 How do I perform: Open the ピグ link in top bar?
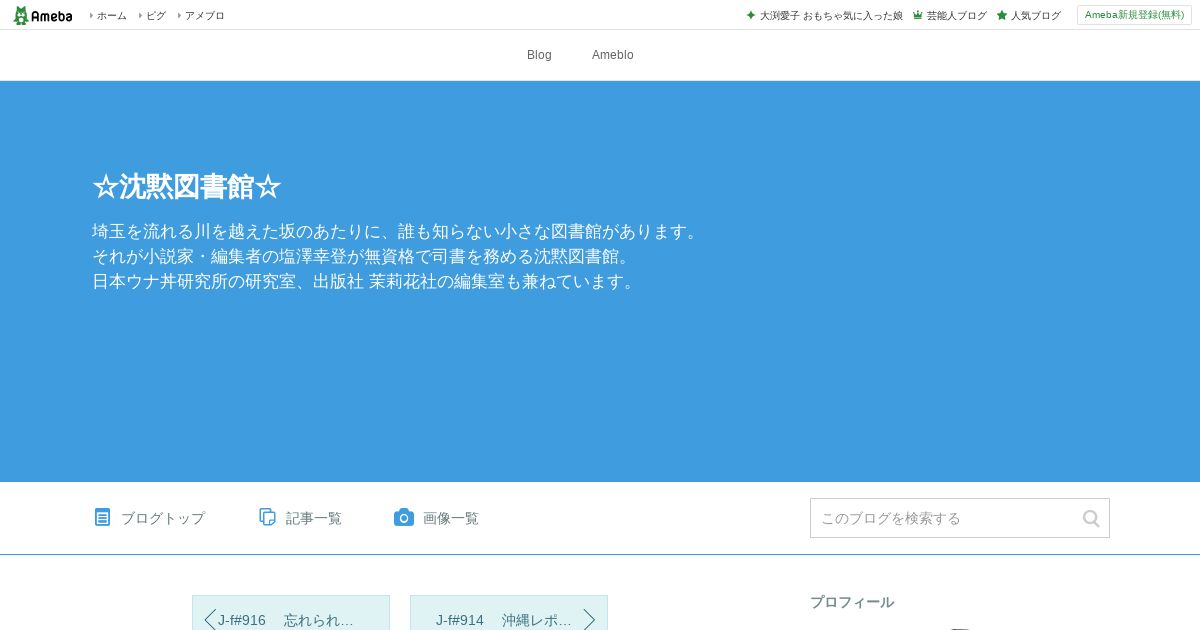click(x=156, y=15)
